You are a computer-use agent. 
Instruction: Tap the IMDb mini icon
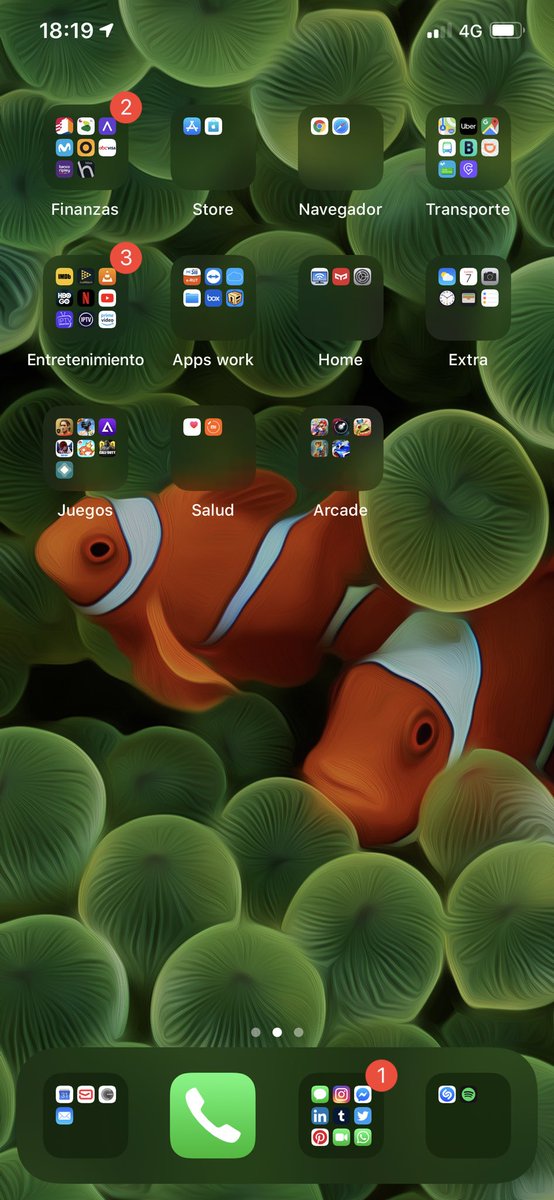click(64, 277)
